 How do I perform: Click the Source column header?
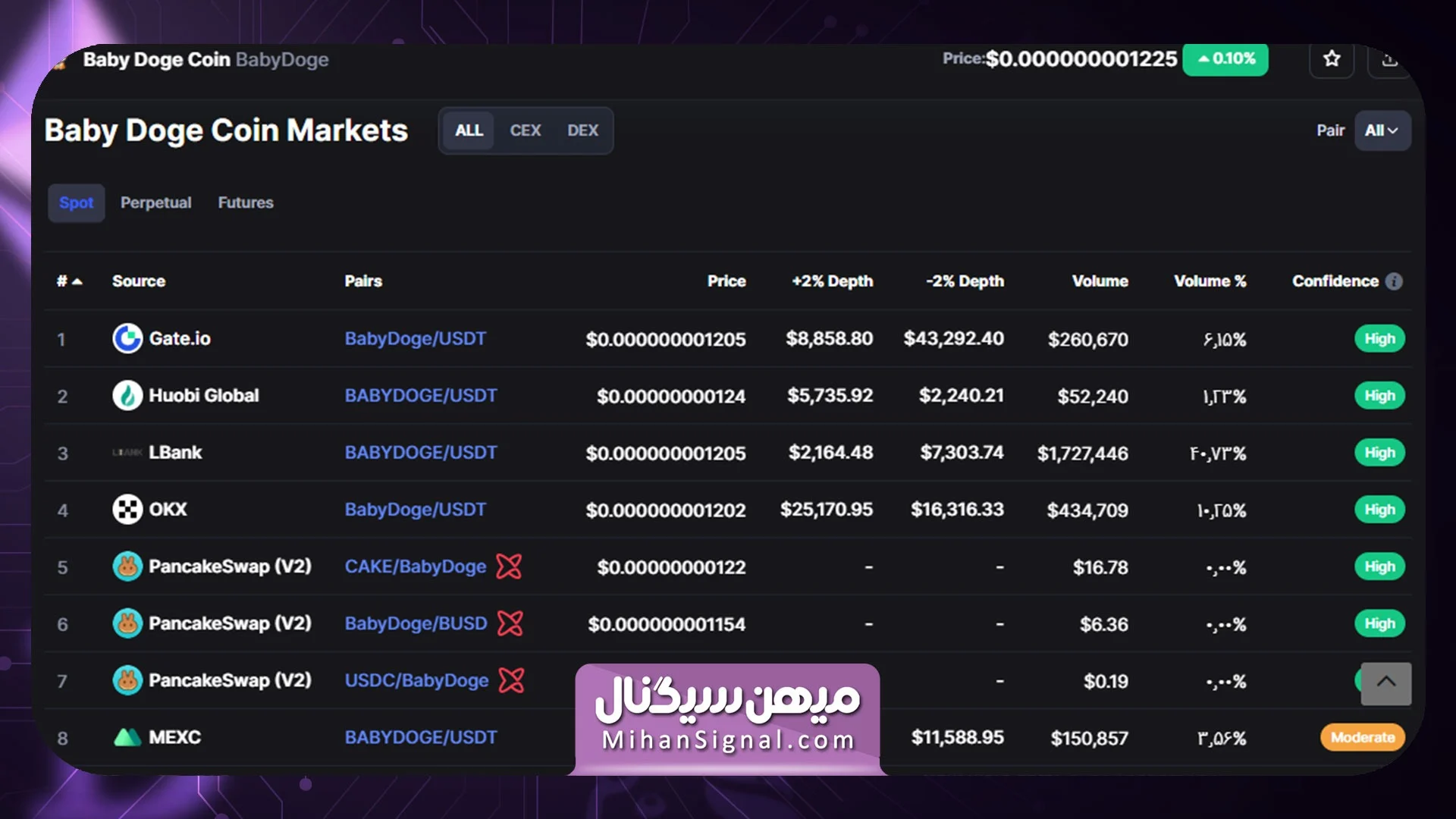point(139,281)
